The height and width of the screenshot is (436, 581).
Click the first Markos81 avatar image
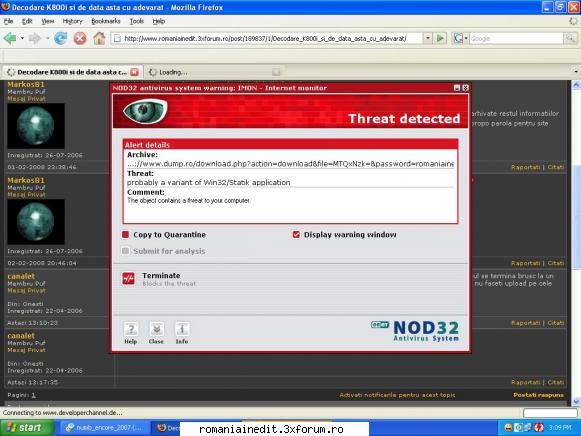[36, 126]
